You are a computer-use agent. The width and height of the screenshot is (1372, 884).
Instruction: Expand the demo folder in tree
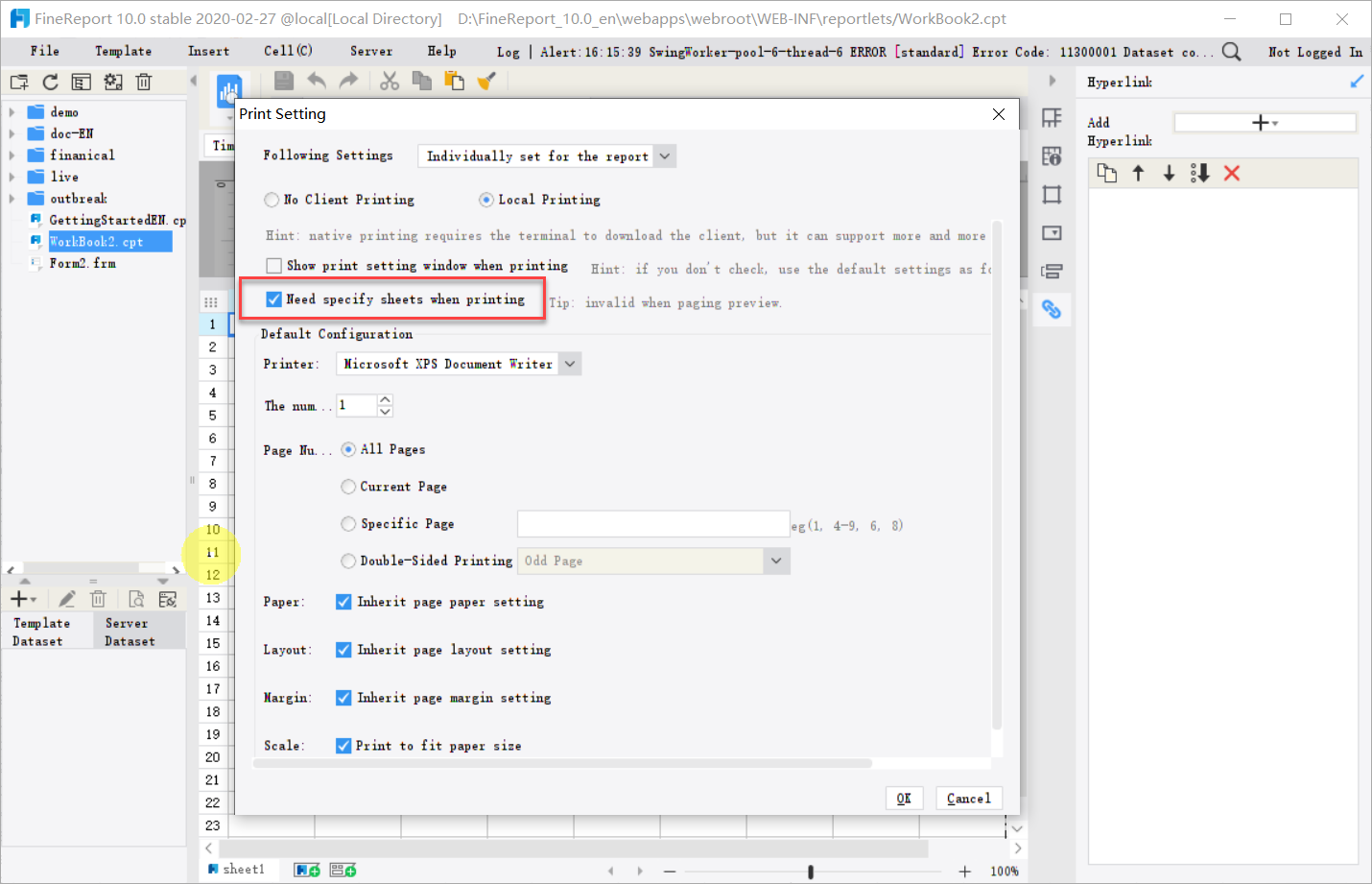[12, 112]
